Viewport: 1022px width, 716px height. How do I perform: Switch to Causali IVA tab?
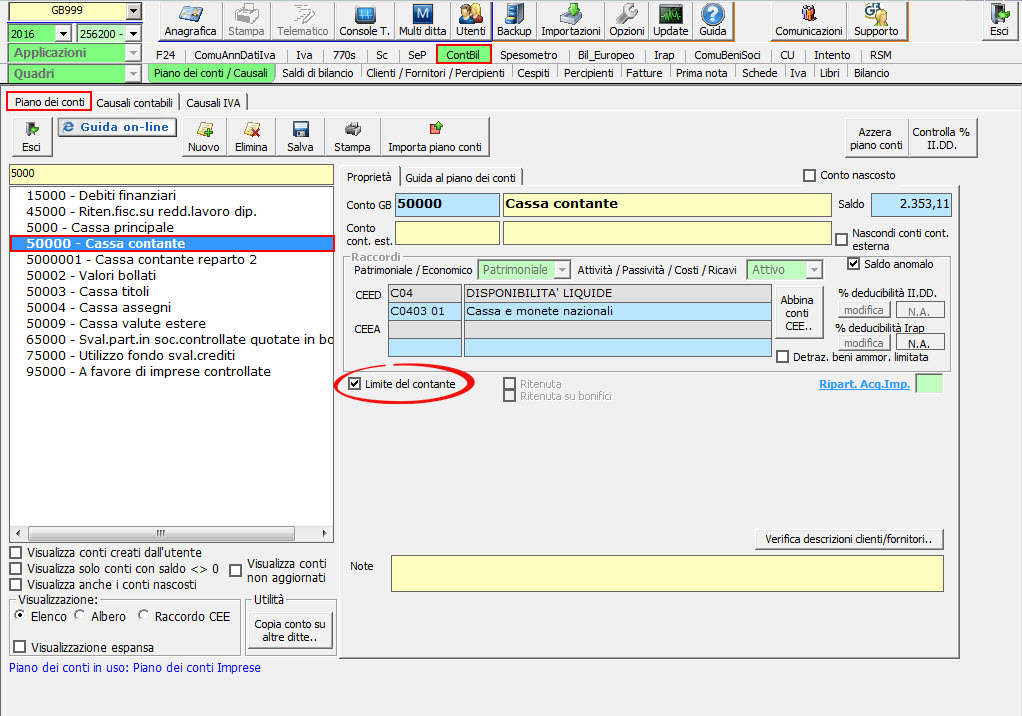pos(213,103)
